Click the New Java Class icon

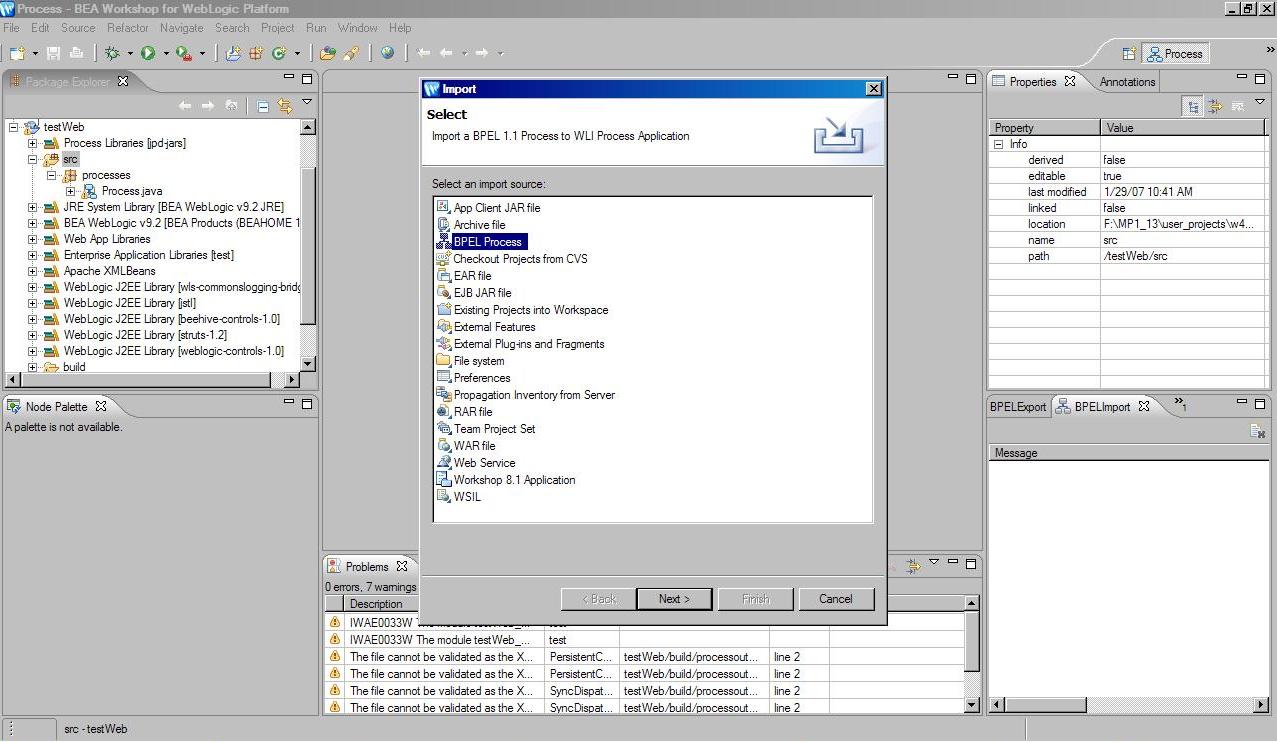279,53
